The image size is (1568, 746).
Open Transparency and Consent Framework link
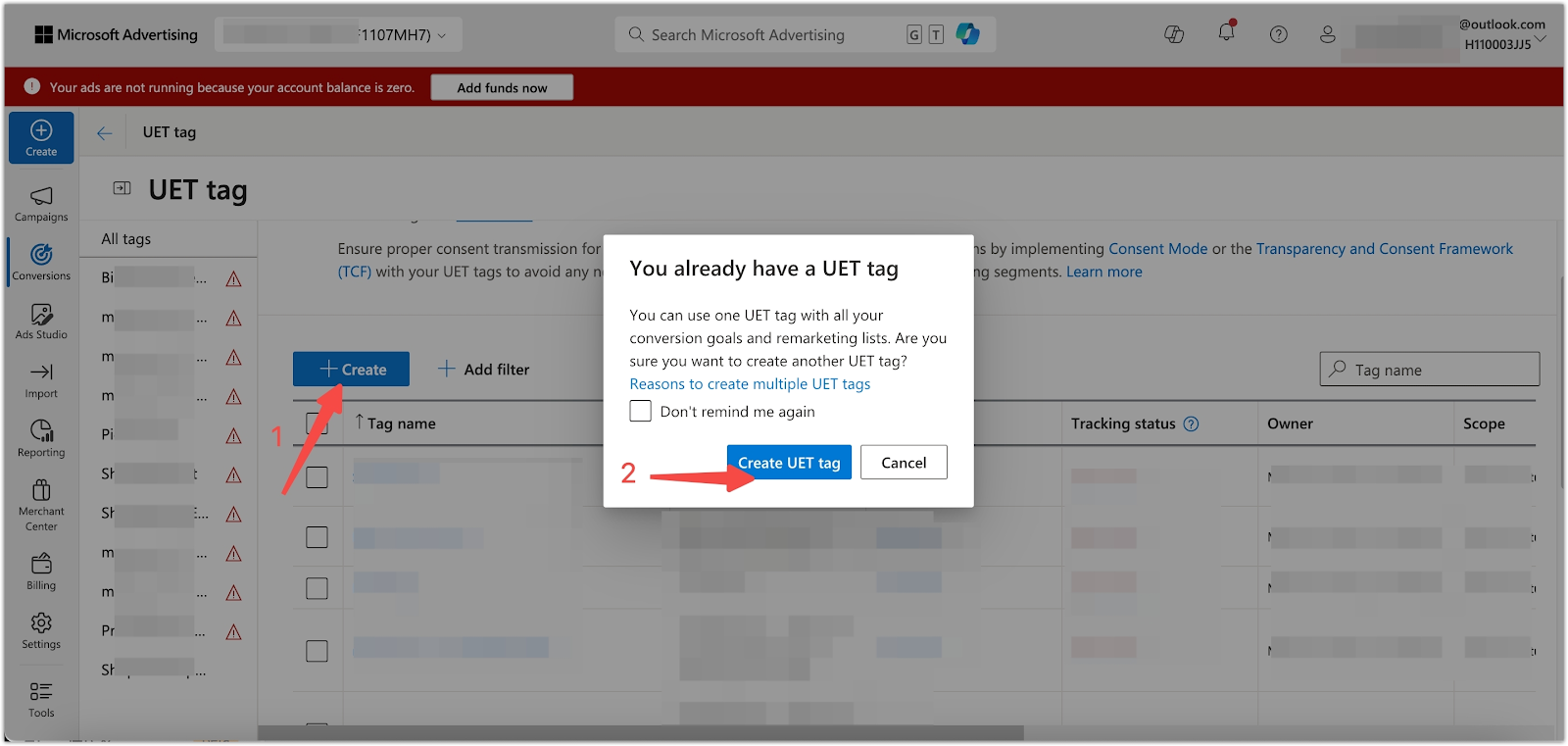tap(1385, 249)
